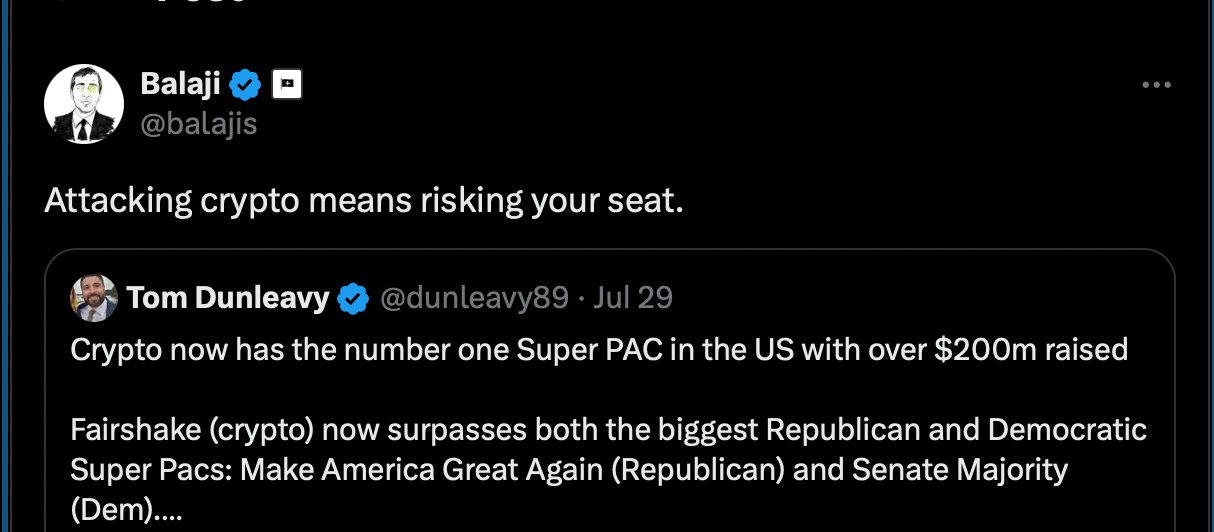Click the Tom Dunleavy name in quote
The width and height of the screenshot is (1214, 532).
(x=228, y=298)
